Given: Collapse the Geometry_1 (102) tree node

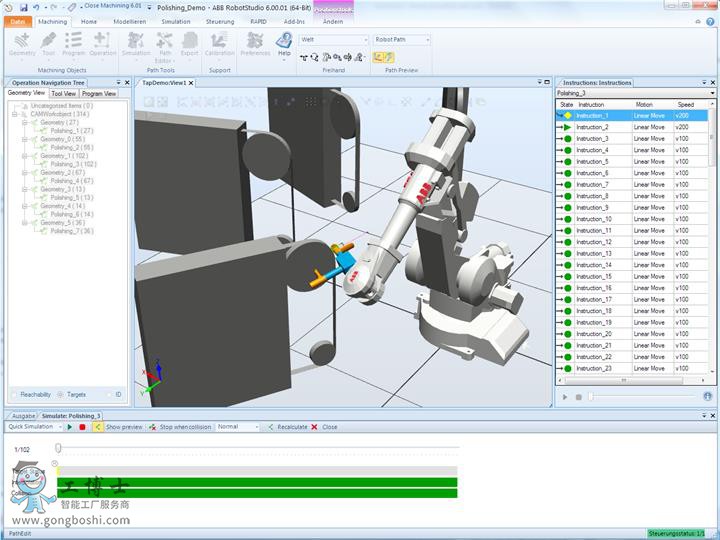Looking at the screenshot, I should pyautogui.click(x=25, y=156).
